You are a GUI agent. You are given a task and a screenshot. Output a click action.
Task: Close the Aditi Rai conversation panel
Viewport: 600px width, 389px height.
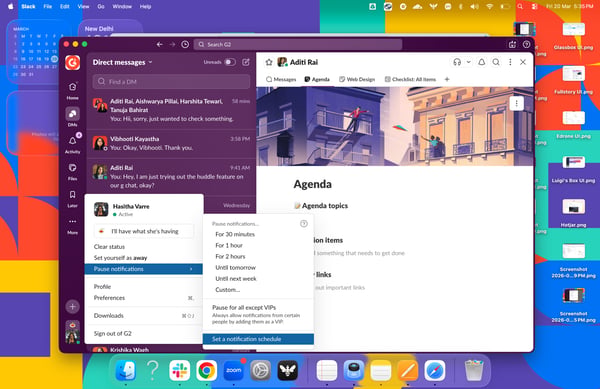[x=523, y=62]
